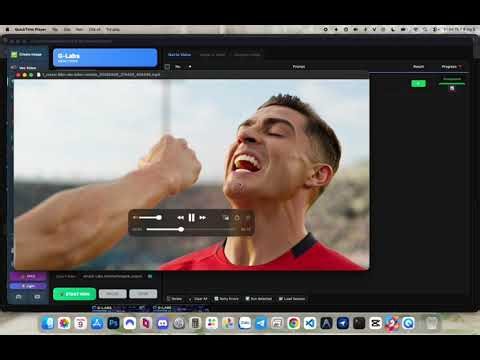480x360 pixels.
Task: Switch to the second tab after Text to Video
Action: point(212,55)
